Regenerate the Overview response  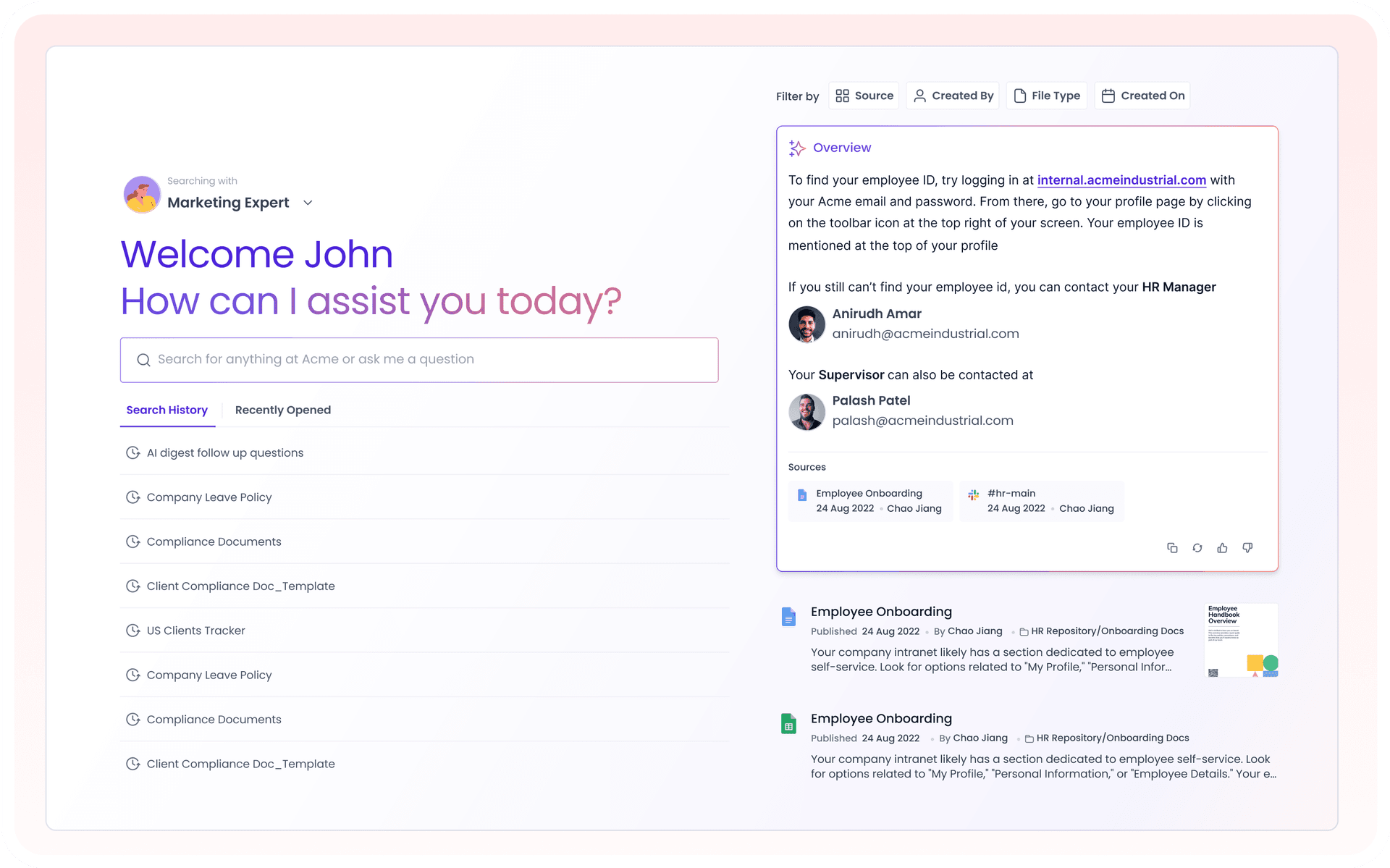tap(1197, 548)
